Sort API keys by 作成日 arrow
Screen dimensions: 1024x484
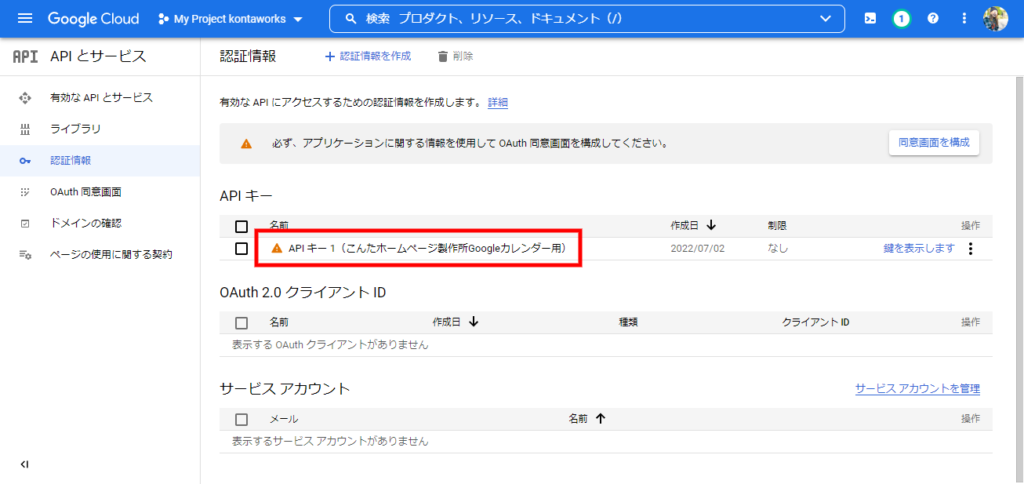[x=711, y=225]
